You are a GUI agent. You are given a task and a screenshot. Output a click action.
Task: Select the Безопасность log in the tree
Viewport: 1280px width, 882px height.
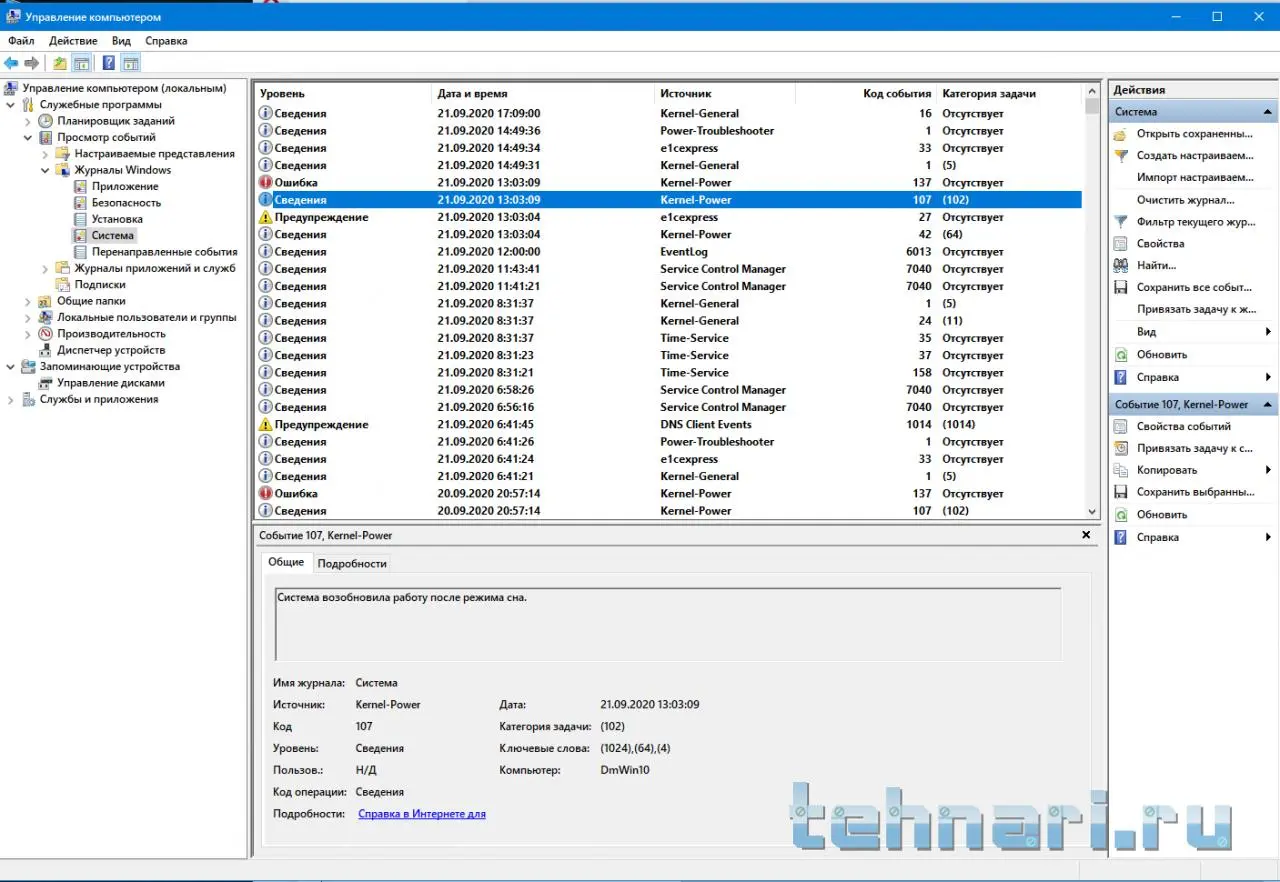[126, 203]
